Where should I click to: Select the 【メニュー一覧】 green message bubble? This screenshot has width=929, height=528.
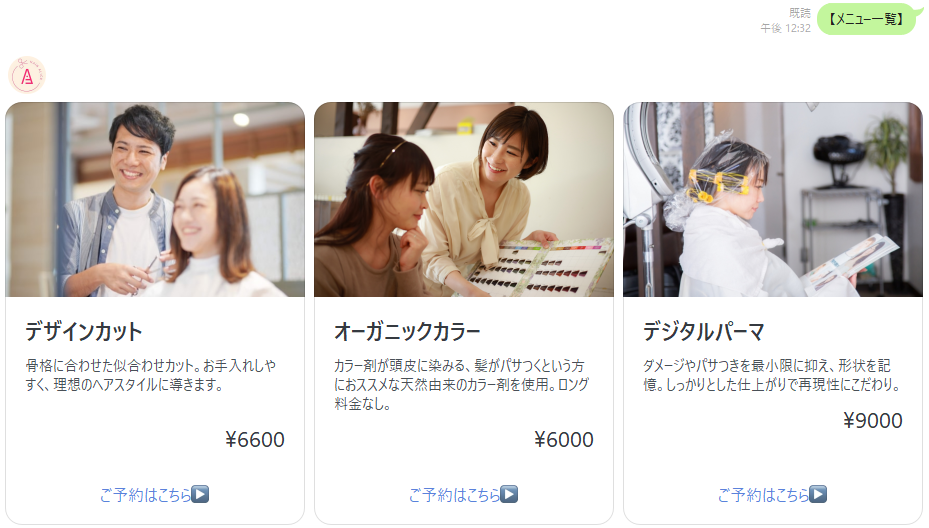point(867,19)
